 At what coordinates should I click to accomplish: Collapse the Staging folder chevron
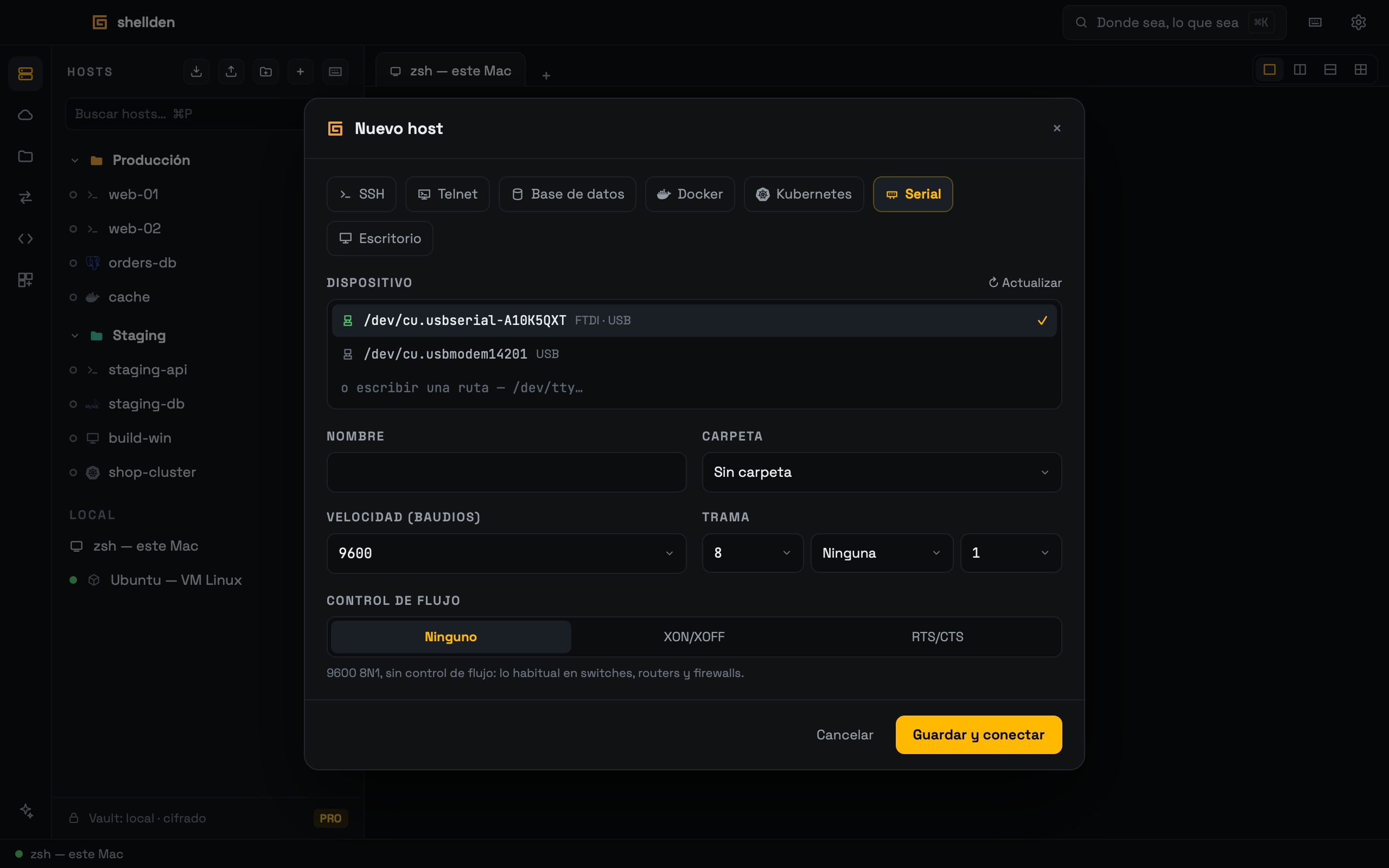pos(75,336)
